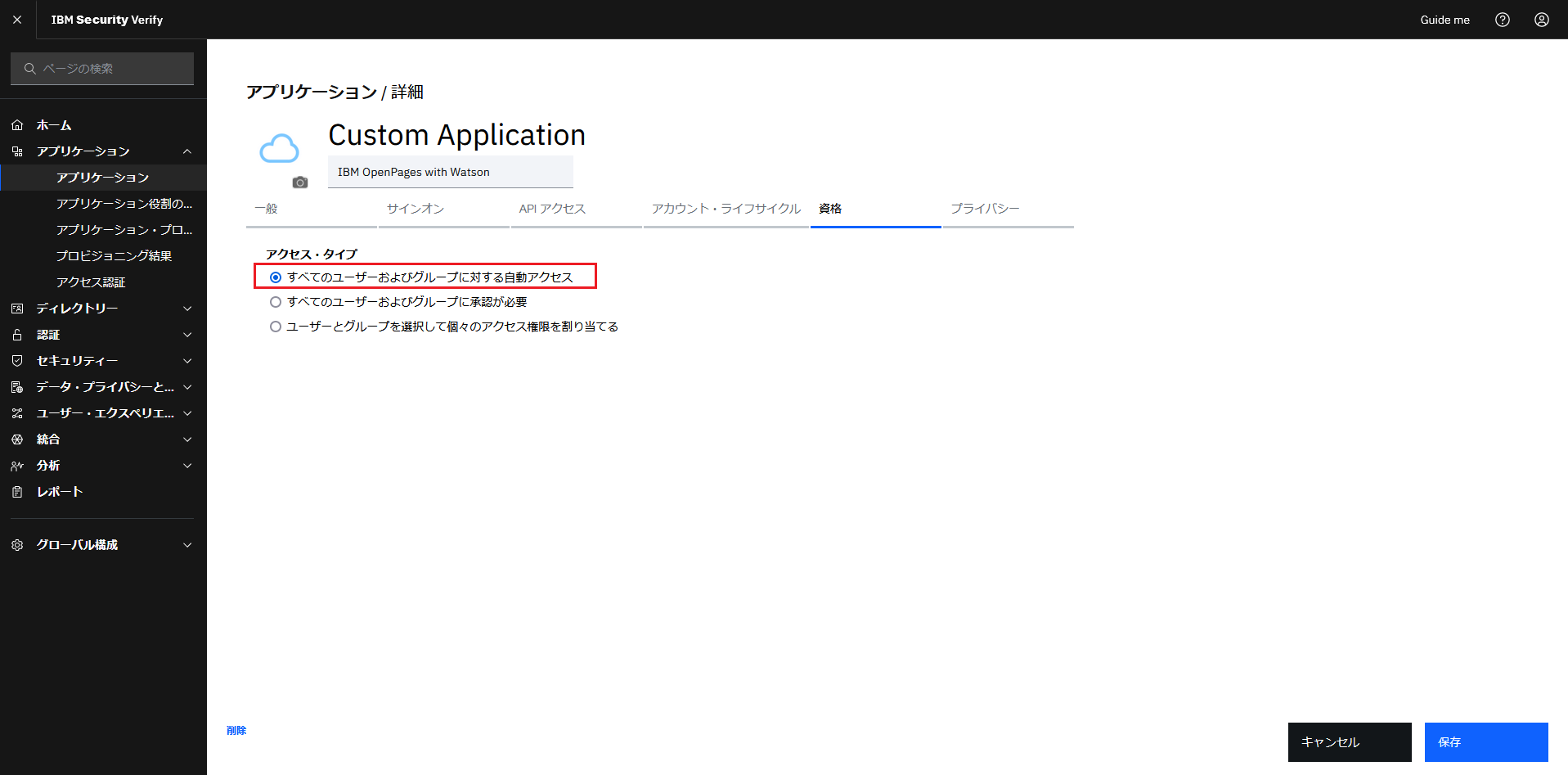Click the cloud application logo
Image resolution: width=1568 pixels, height=775 pixels.
click(x=280, y=149)
